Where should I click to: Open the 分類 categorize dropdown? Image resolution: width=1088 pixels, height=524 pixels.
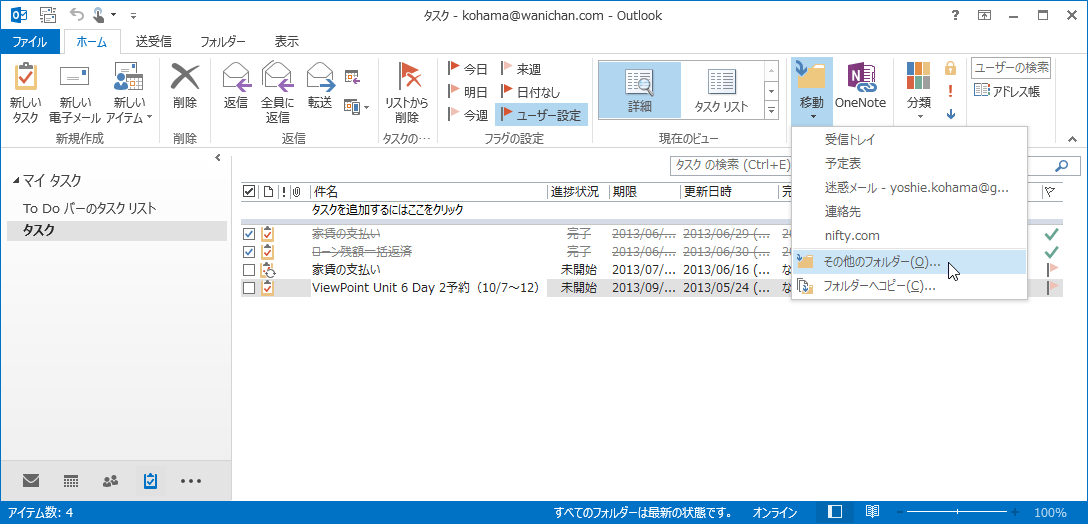919,90
